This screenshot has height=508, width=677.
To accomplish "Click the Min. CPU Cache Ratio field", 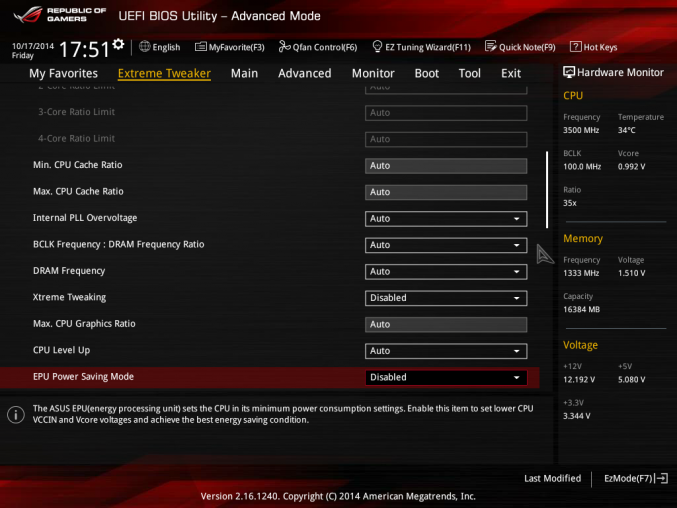I will pyautogui.click(x=445, y=165).
